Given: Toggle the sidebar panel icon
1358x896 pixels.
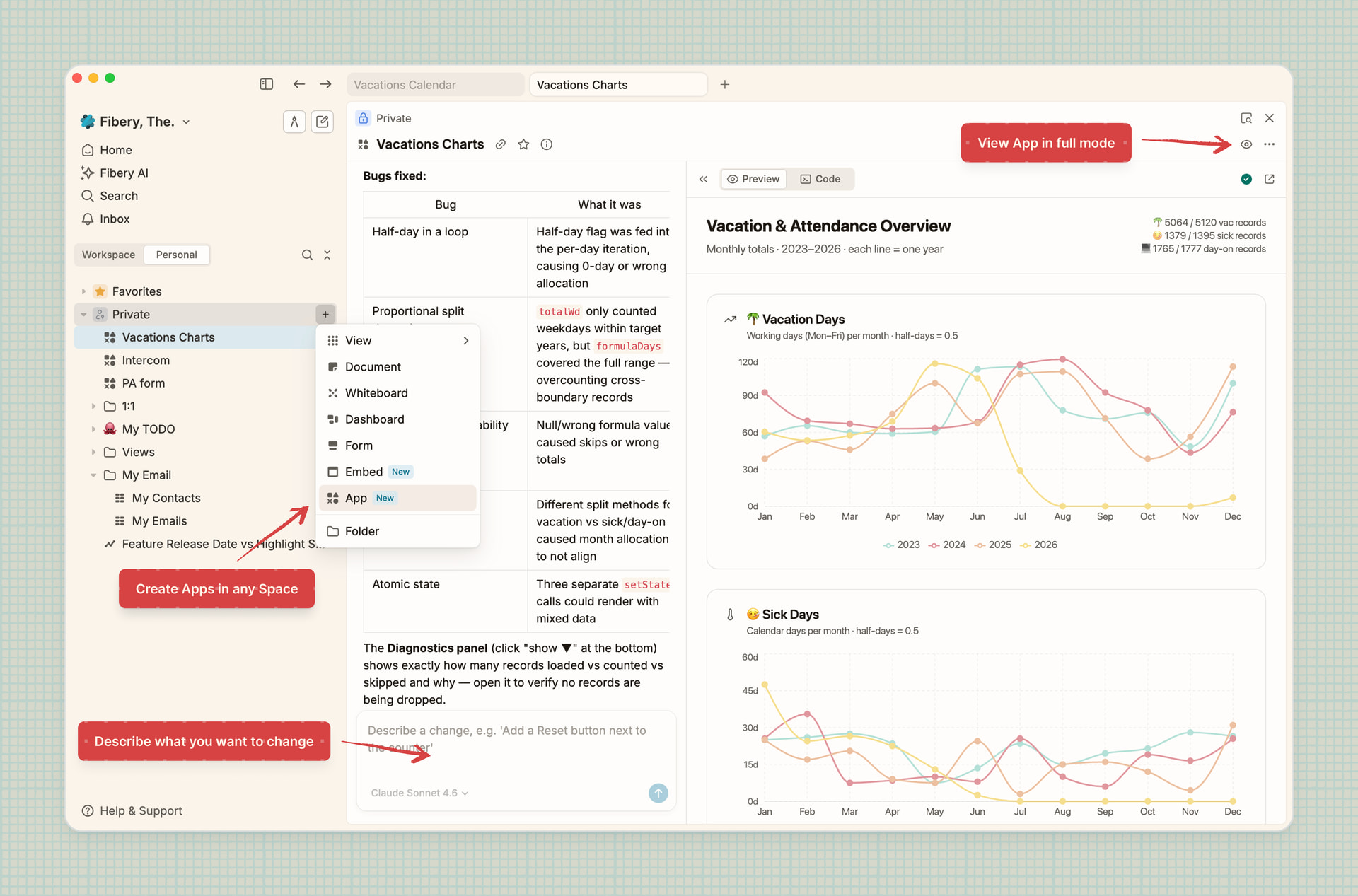Looking at the screenshot, I should tap(266, 84).
